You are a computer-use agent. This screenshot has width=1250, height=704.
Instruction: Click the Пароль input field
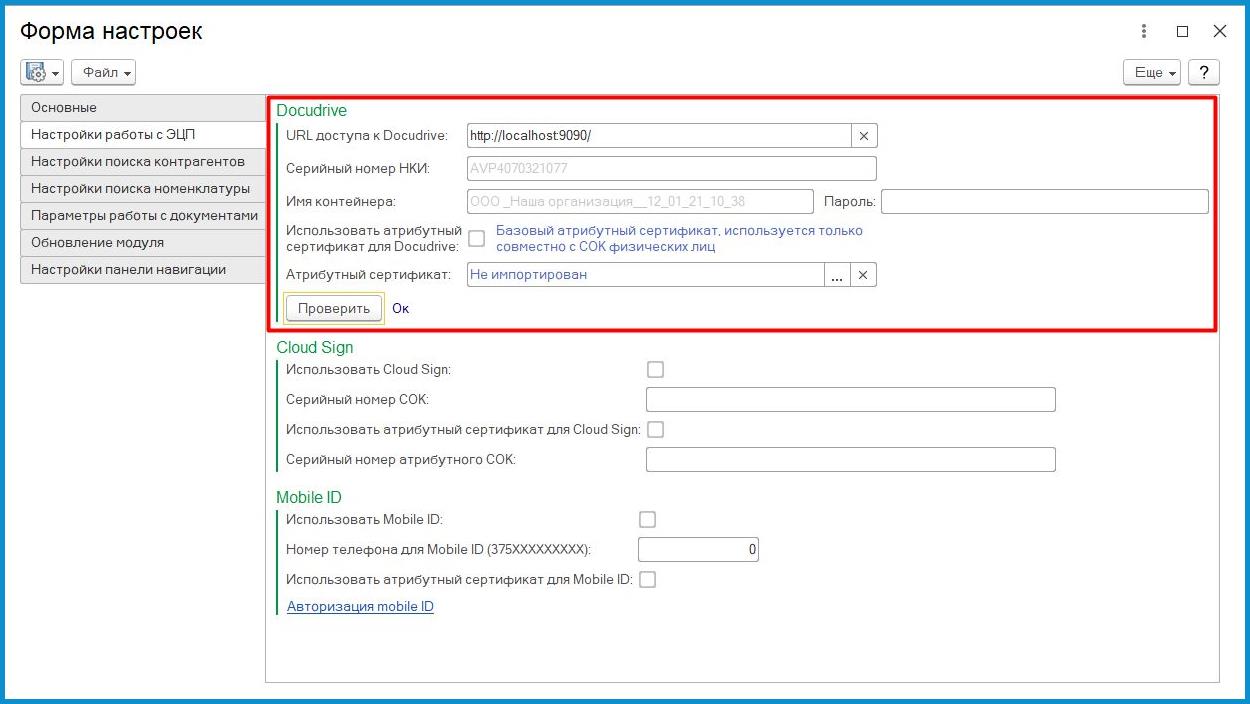(x=1044, y=202)
